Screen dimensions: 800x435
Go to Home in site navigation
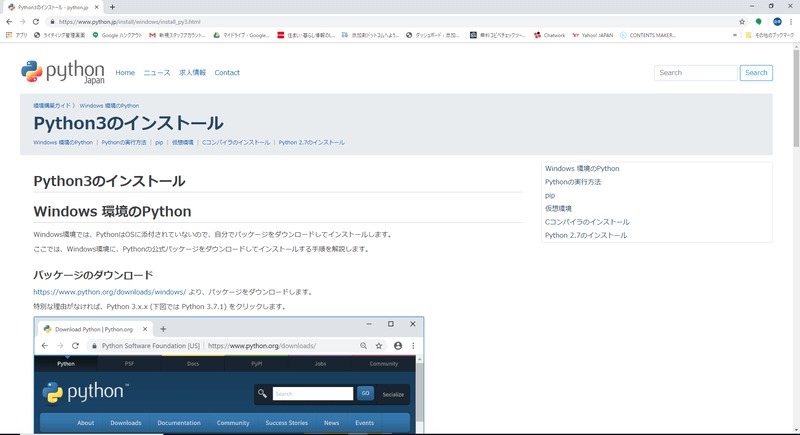coord(125,72)
